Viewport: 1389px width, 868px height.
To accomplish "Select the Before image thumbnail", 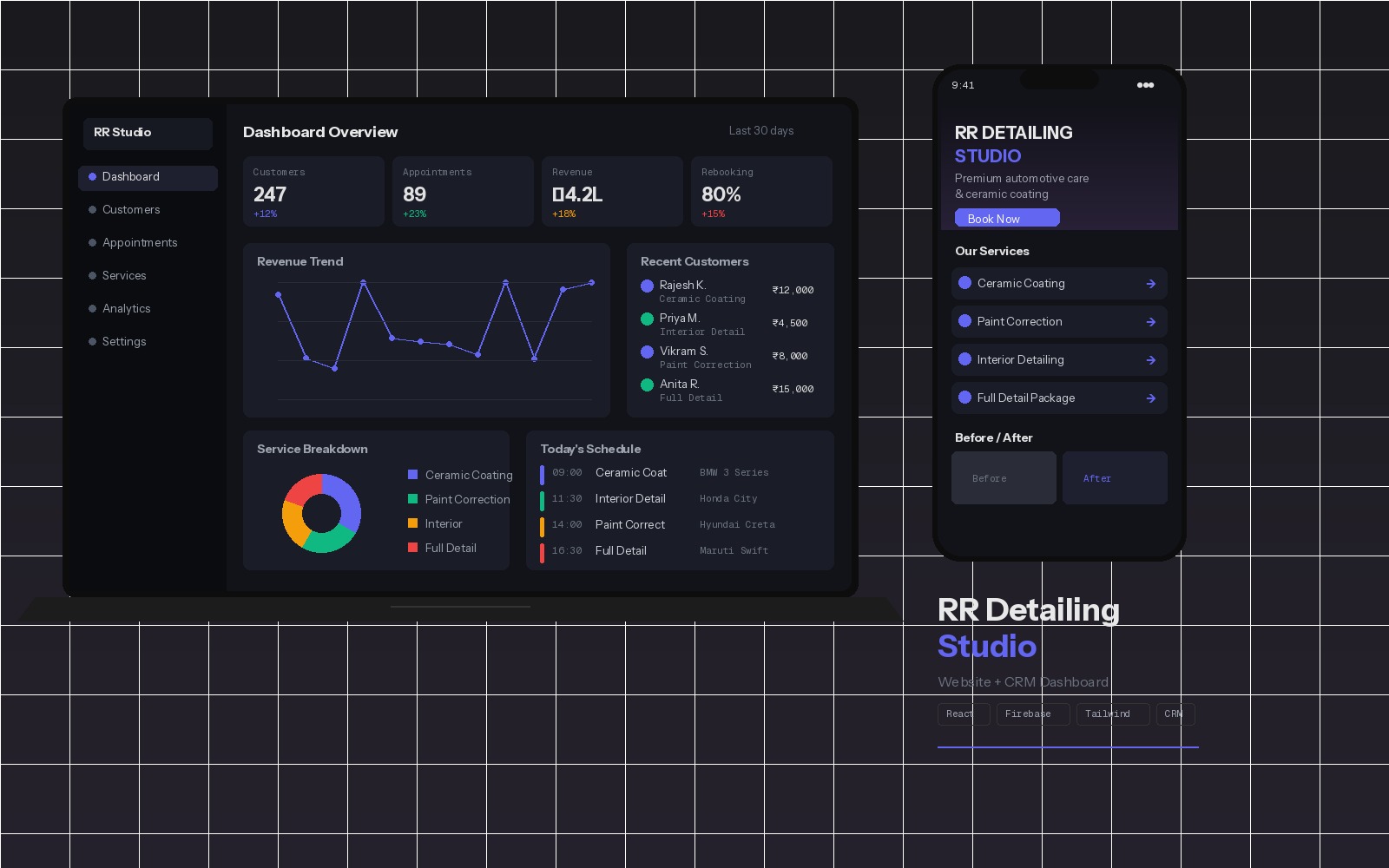I will pyautogui.click(x=1004, y=478).
